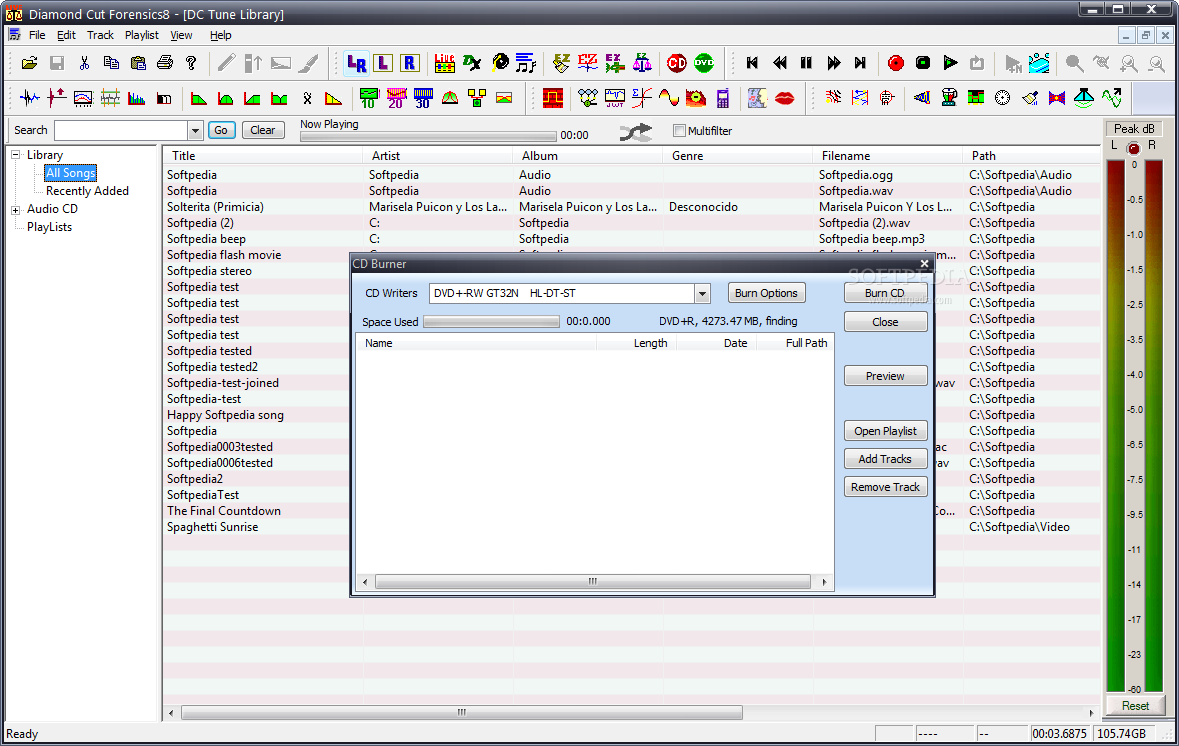The height and width of the screenshot is (746, 1179).
Task: Click the Close button in CD Burner
Action: [x=885, y=322]
